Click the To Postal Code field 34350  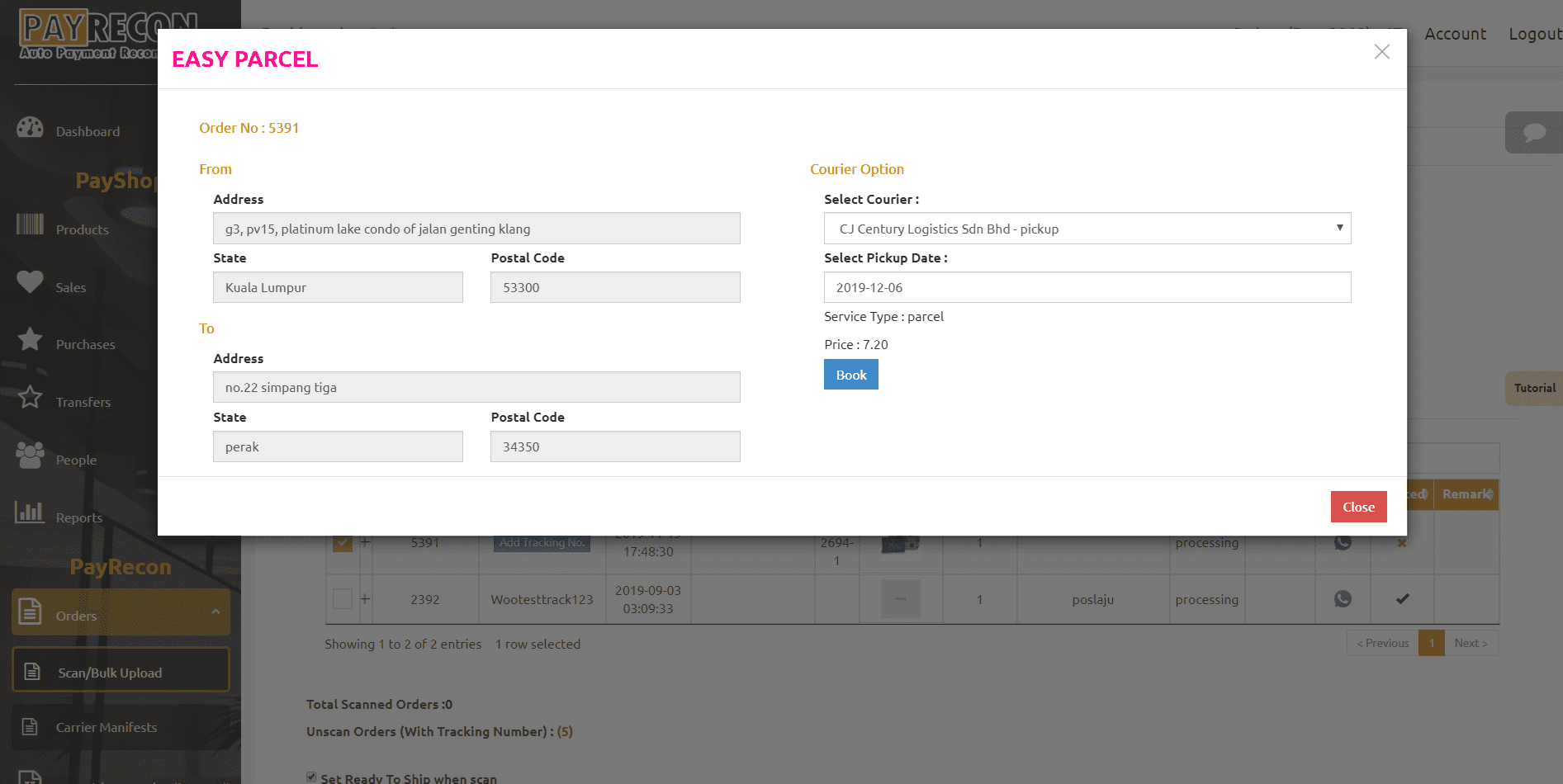tap(615, 446)
